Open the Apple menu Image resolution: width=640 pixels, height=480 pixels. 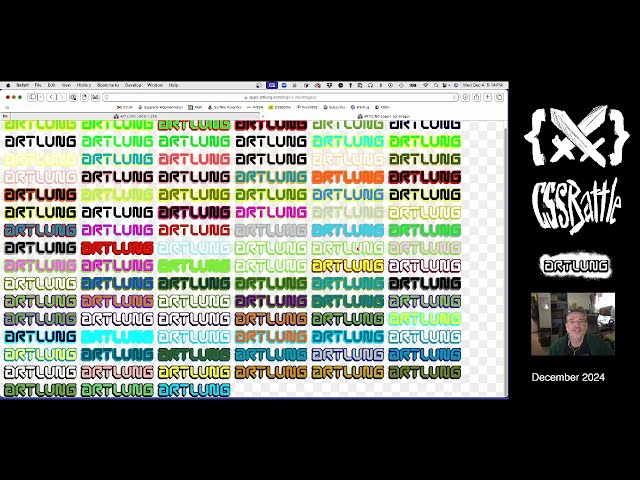[8, 85]
